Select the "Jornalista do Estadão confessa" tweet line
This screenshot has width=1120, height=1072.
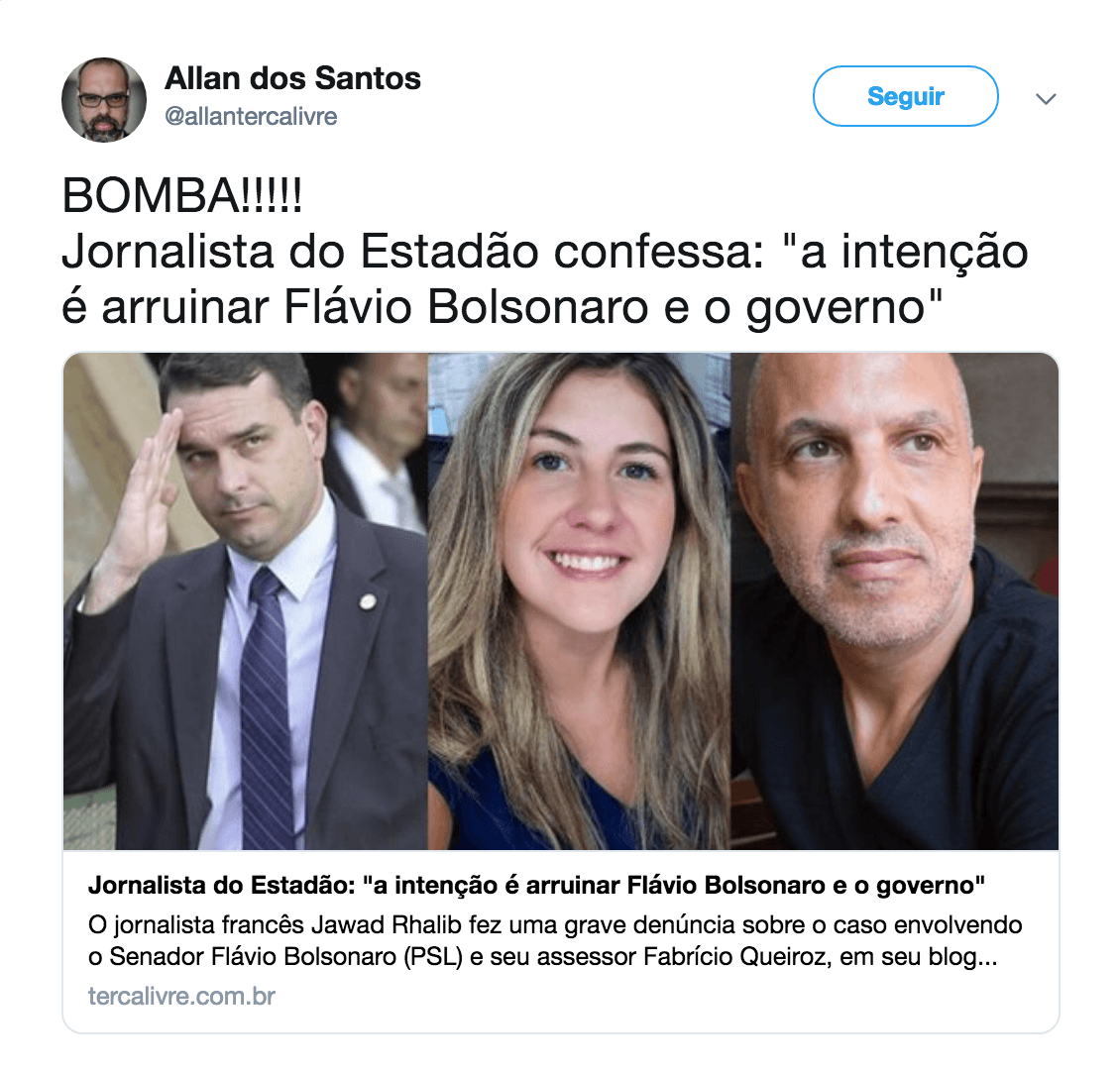(x=544, y=252)
